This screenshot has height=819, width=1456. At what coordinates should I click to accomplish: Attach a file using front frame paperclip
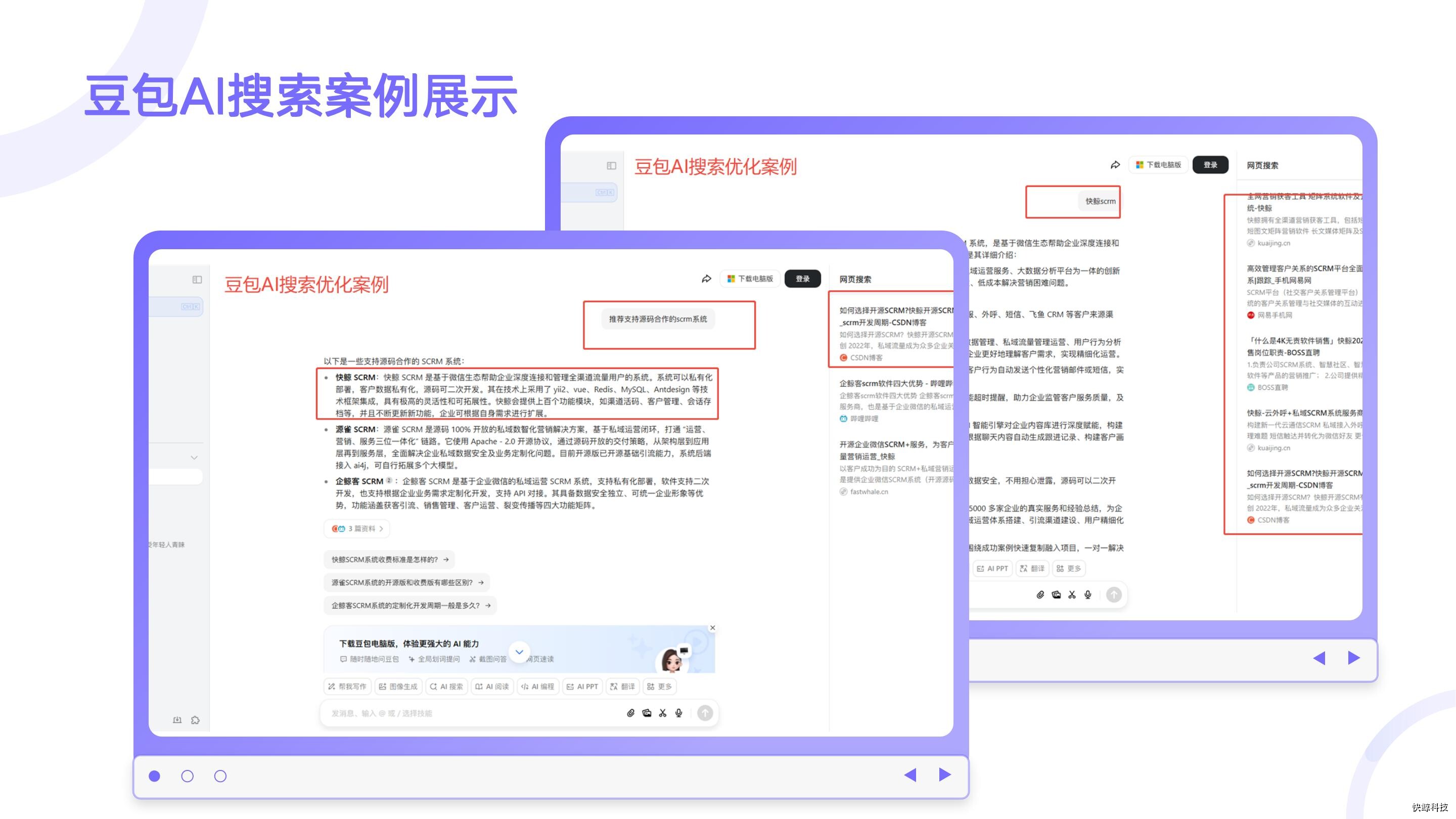631,713
